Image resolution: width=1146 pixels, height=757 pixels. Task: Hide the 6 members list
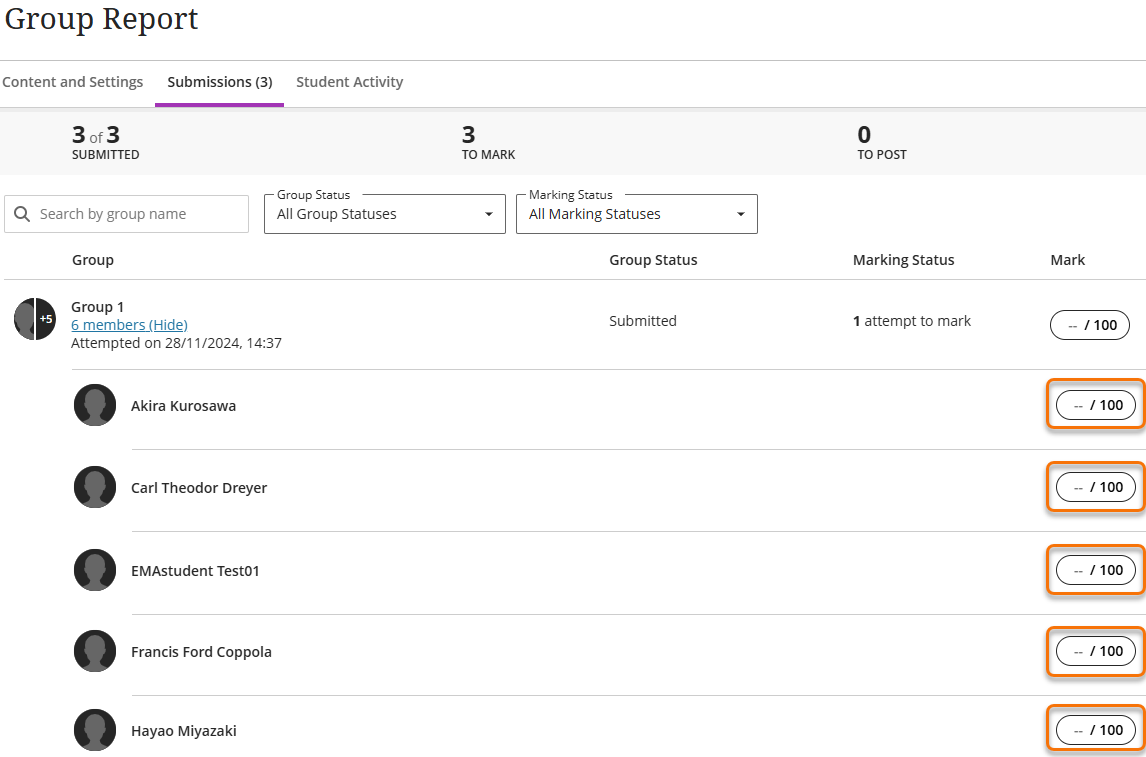tap(129, 325)
